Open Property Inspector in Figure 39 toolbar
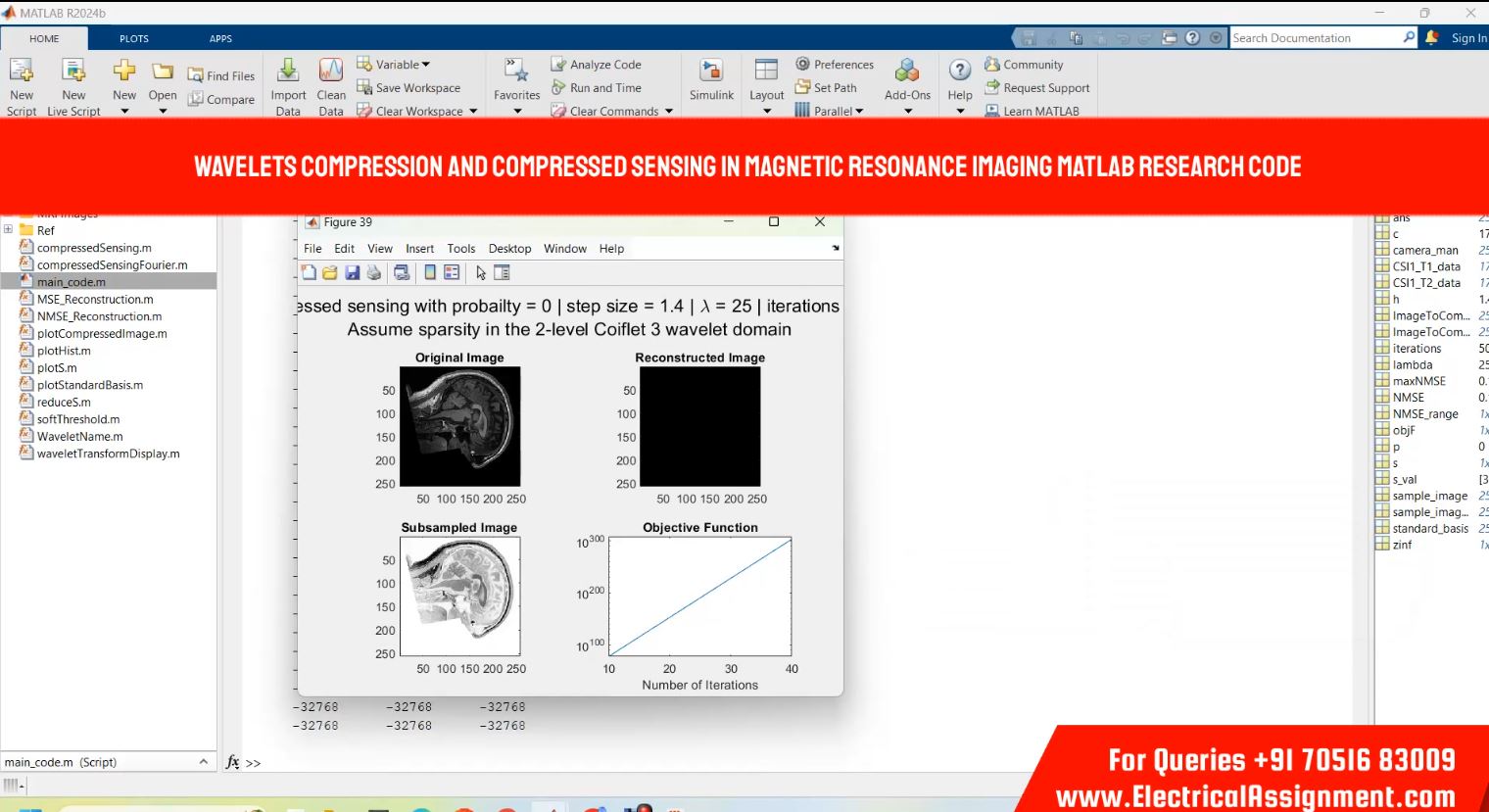The width and height of the screenshot is (1489, 812). pyautogui.click(x=503, y=272)
